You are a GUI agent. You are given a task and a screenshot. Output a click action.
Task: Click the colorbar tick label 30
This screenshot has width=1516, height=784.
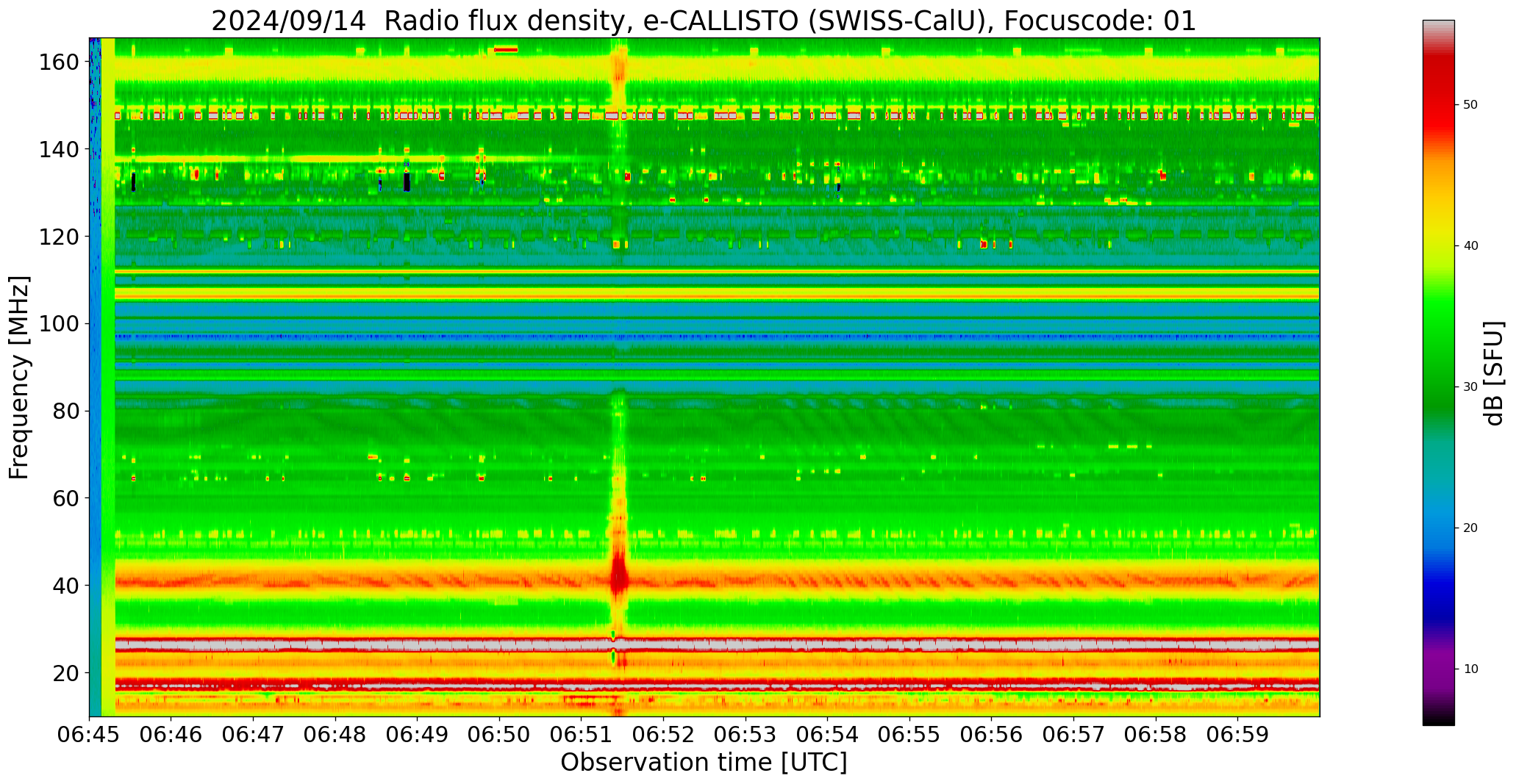pos(1470,387)
